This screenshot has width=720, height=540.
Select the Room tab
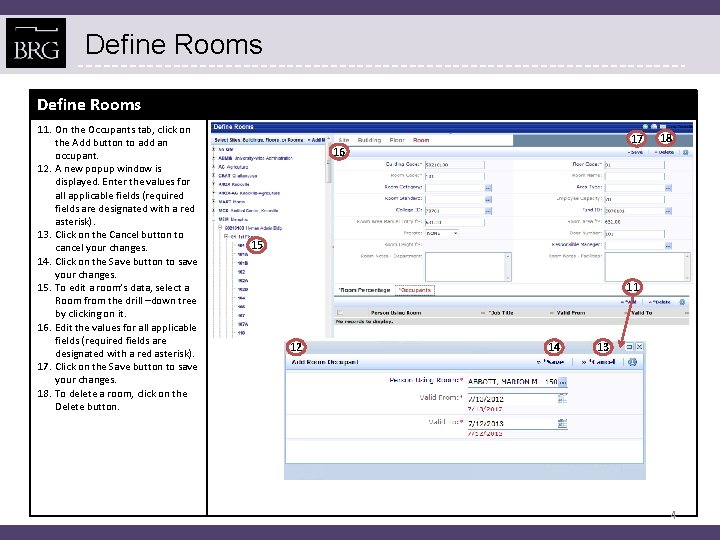(421, 140)
